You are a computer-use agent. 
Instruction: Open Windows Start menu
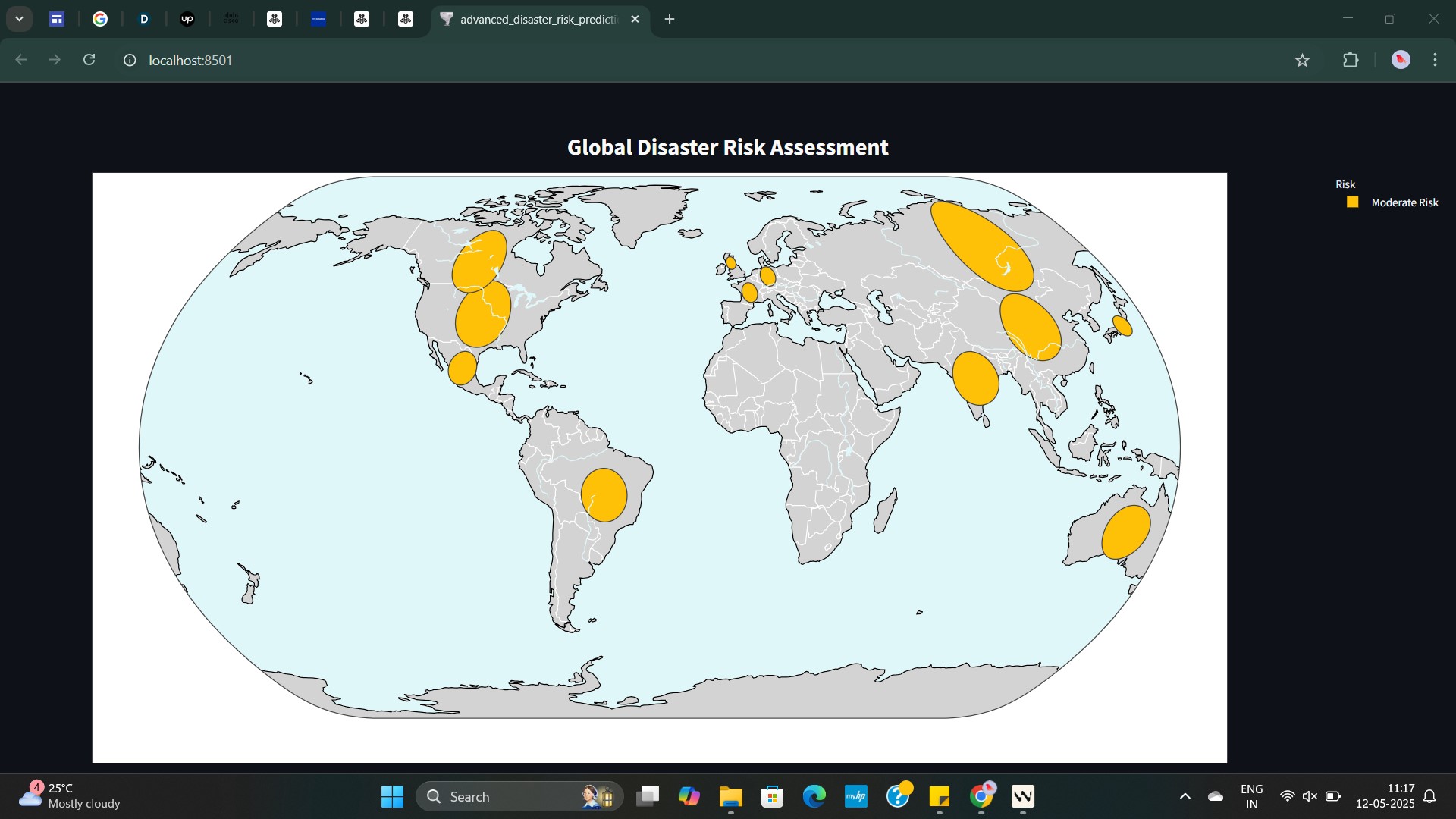click(x=392, y=796)
